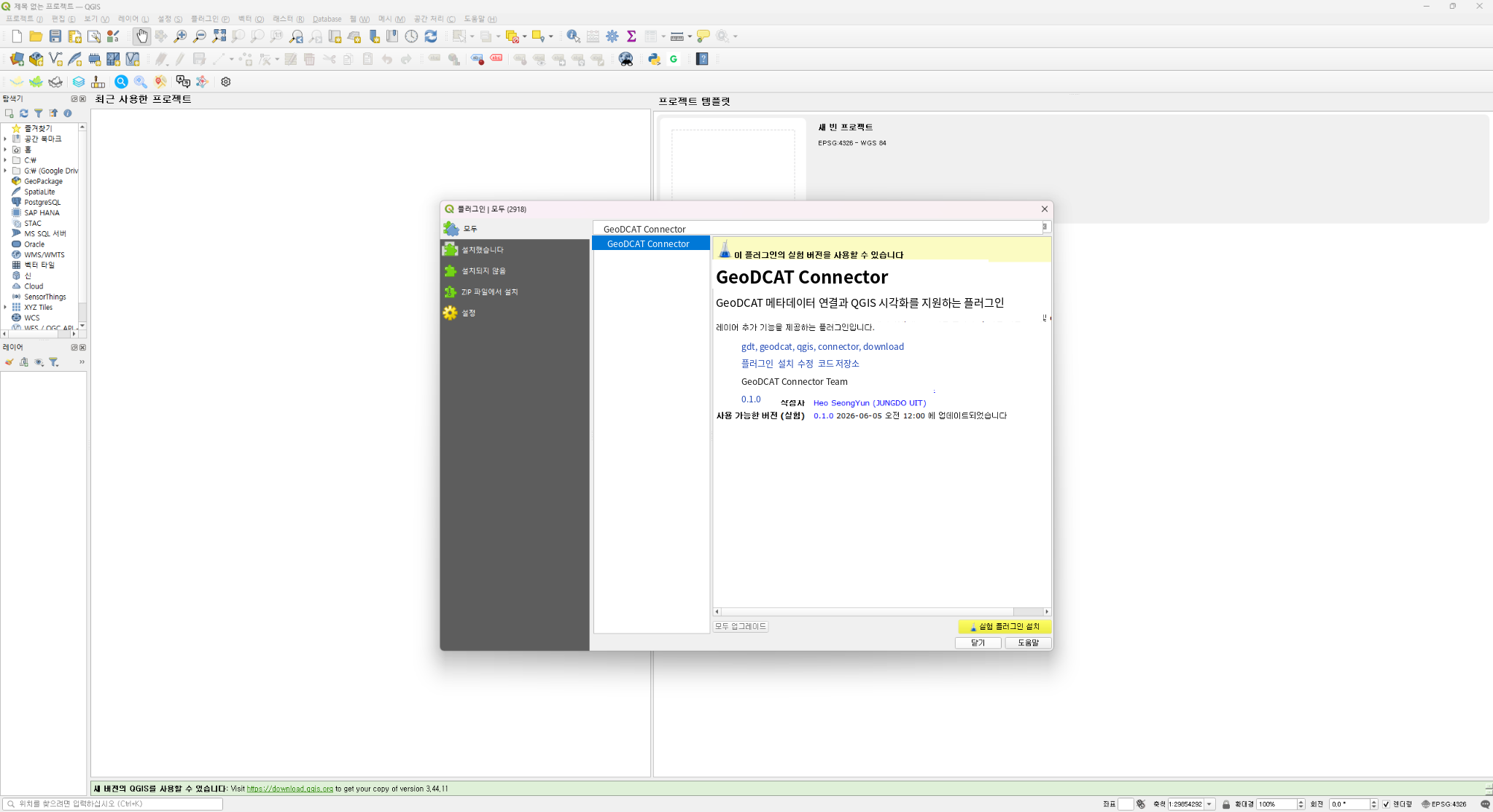The image size is (1493, 812).
Task: Open the 레이어 menu
Action: click(133, 19)
